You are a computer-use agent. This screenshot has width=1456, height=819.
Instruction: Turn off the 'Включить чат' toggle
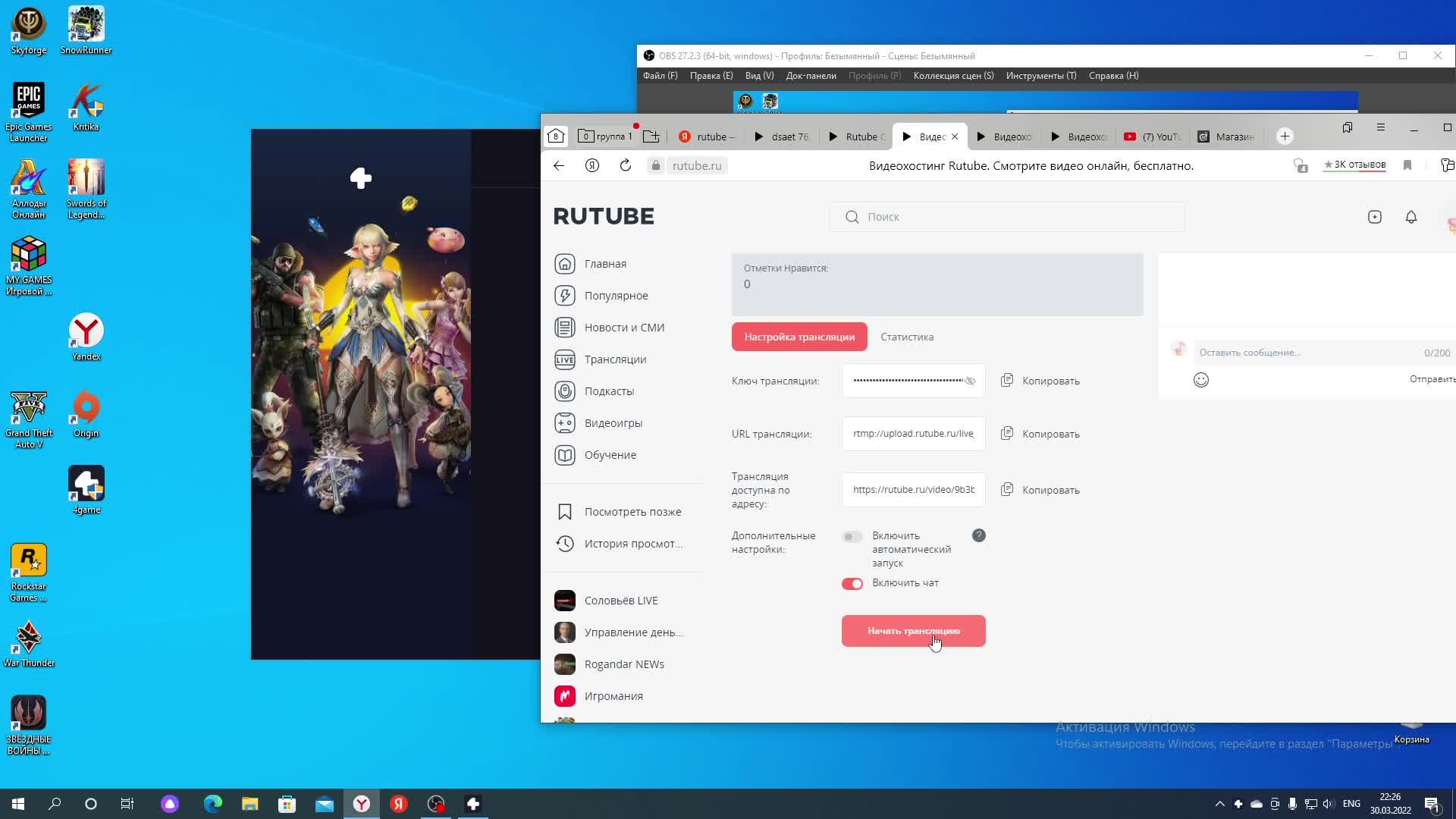click(852, 583)
